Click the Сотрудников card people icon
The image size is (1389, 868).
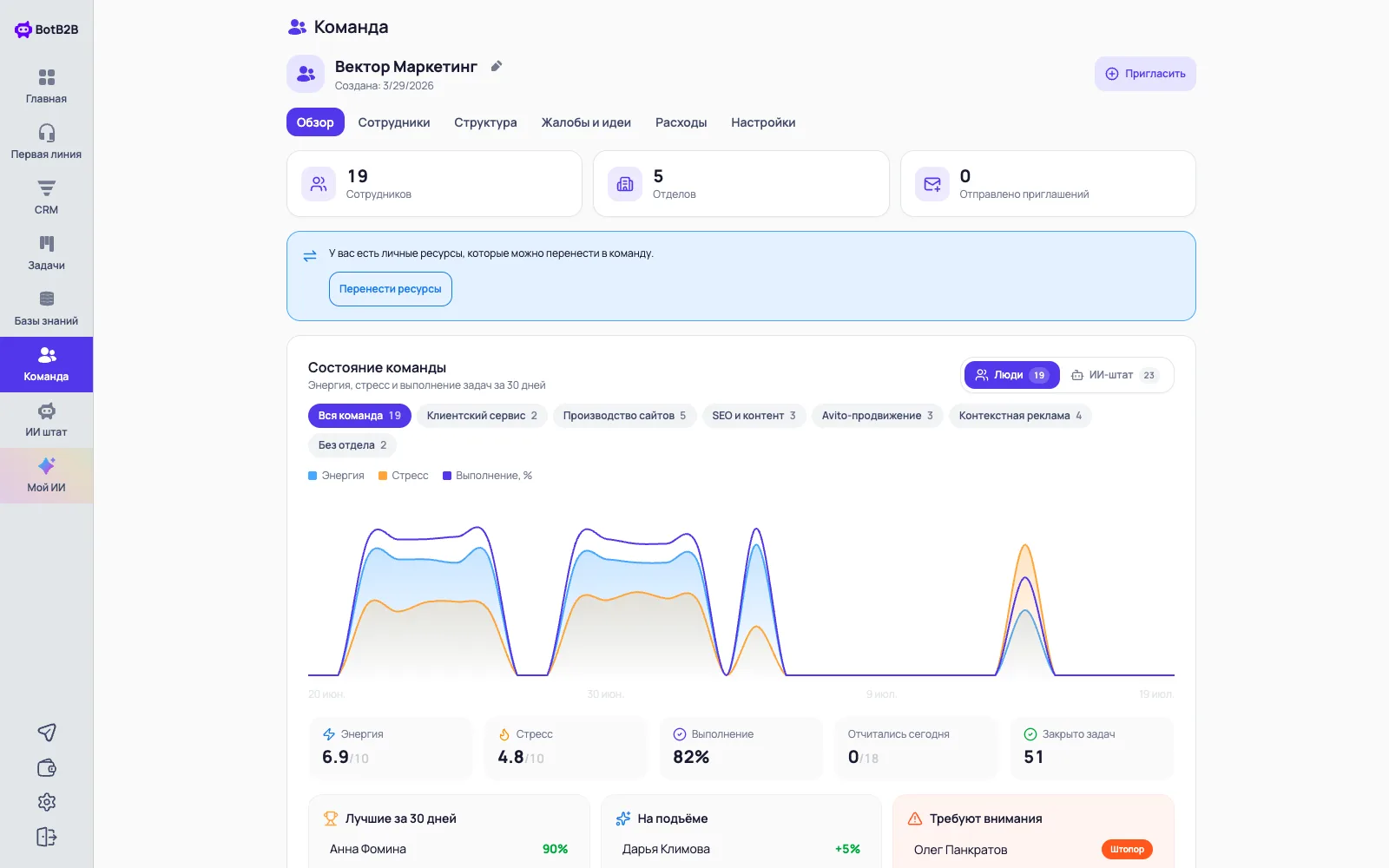click(x=319, y=184)
